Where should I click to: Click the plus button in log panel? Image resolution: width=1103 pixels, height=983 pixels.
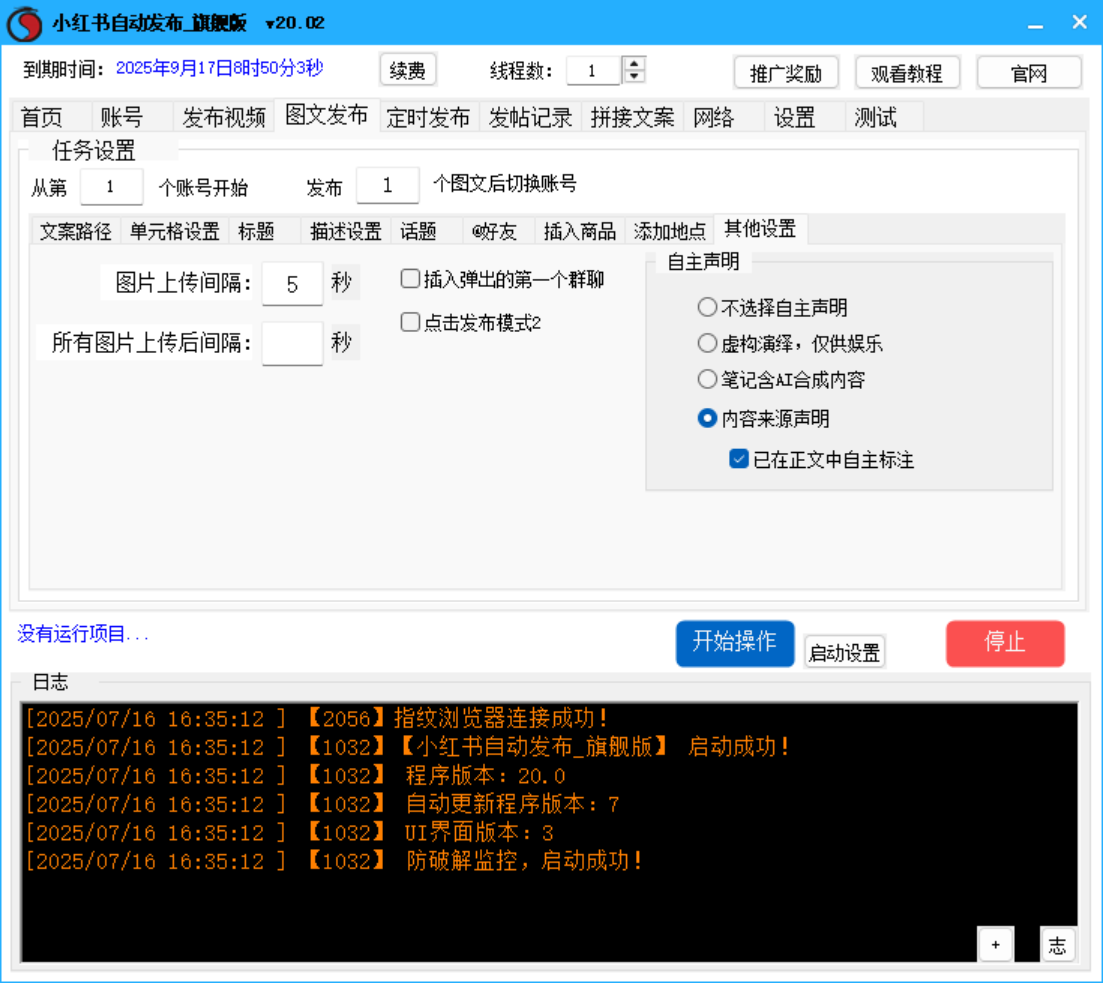(995, 944)
